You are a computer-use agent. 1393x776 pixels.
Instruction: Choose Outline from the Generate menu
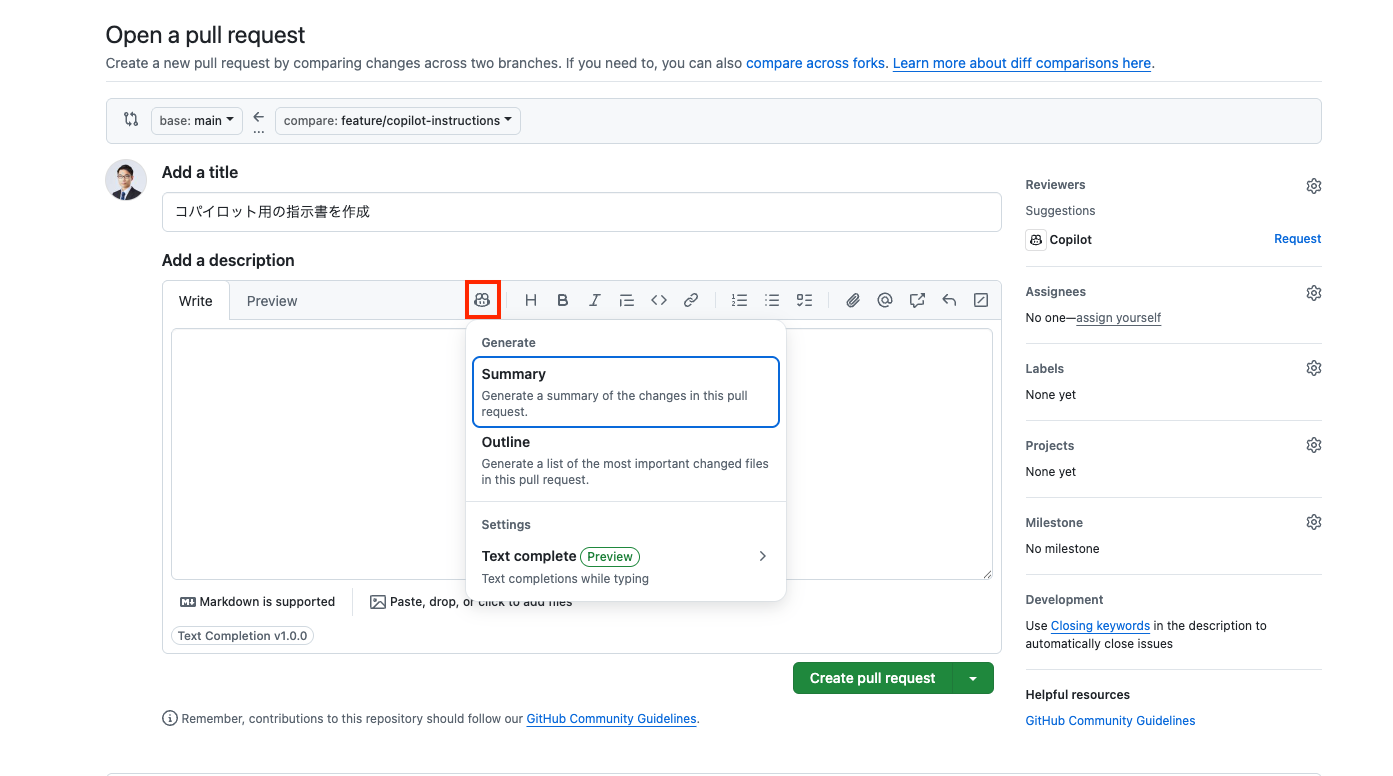click(x=626, y=460)
